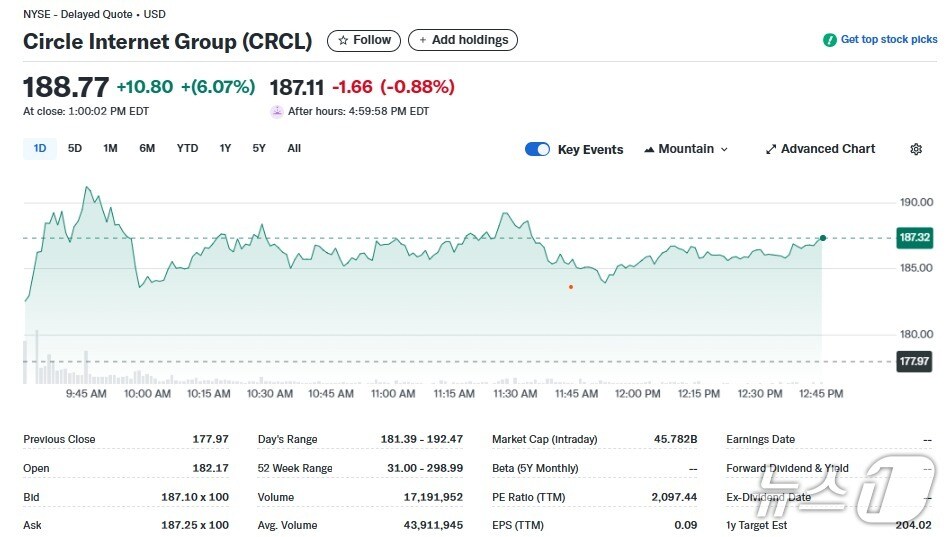Toggle the Key Events switch off
The height and width of the screenshot is (537, 949).
tap(537, 149)
